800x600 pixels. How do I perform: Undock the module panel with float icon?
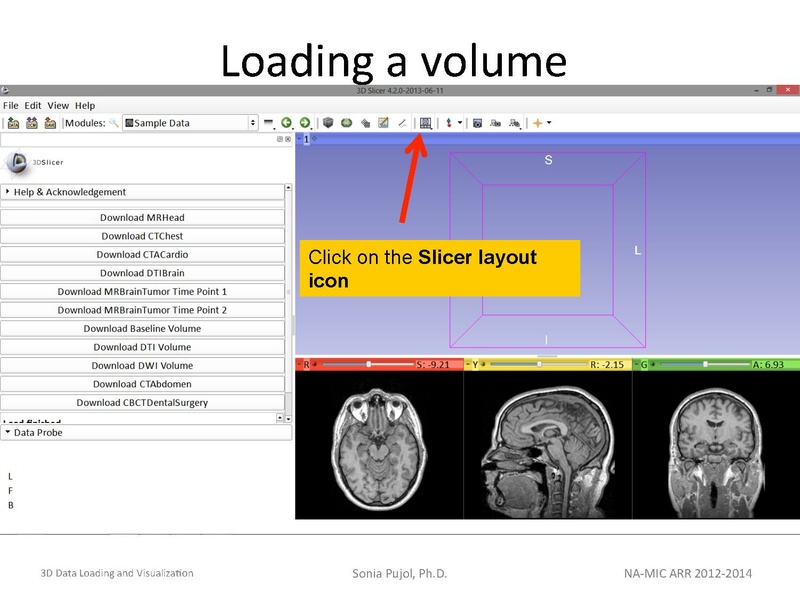pyautogui.click(x=280, y=139)
